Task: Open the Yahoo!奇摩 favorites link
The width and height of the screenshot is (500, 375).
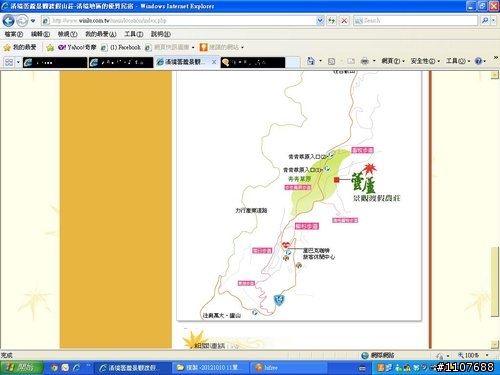Action: click(77, 47)
